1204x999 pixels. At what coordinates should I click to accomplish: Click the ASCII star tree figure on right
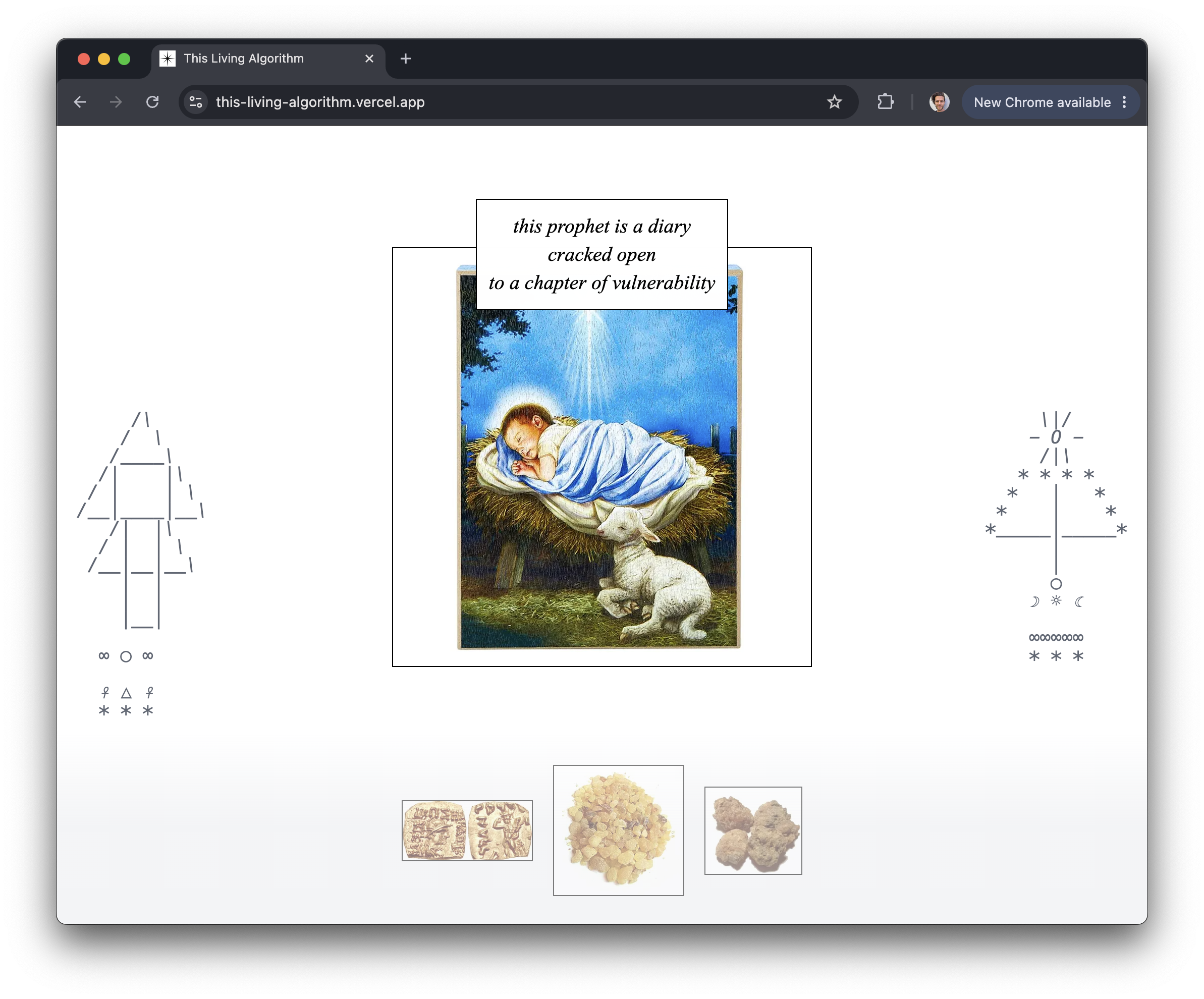click(1056, 536)
